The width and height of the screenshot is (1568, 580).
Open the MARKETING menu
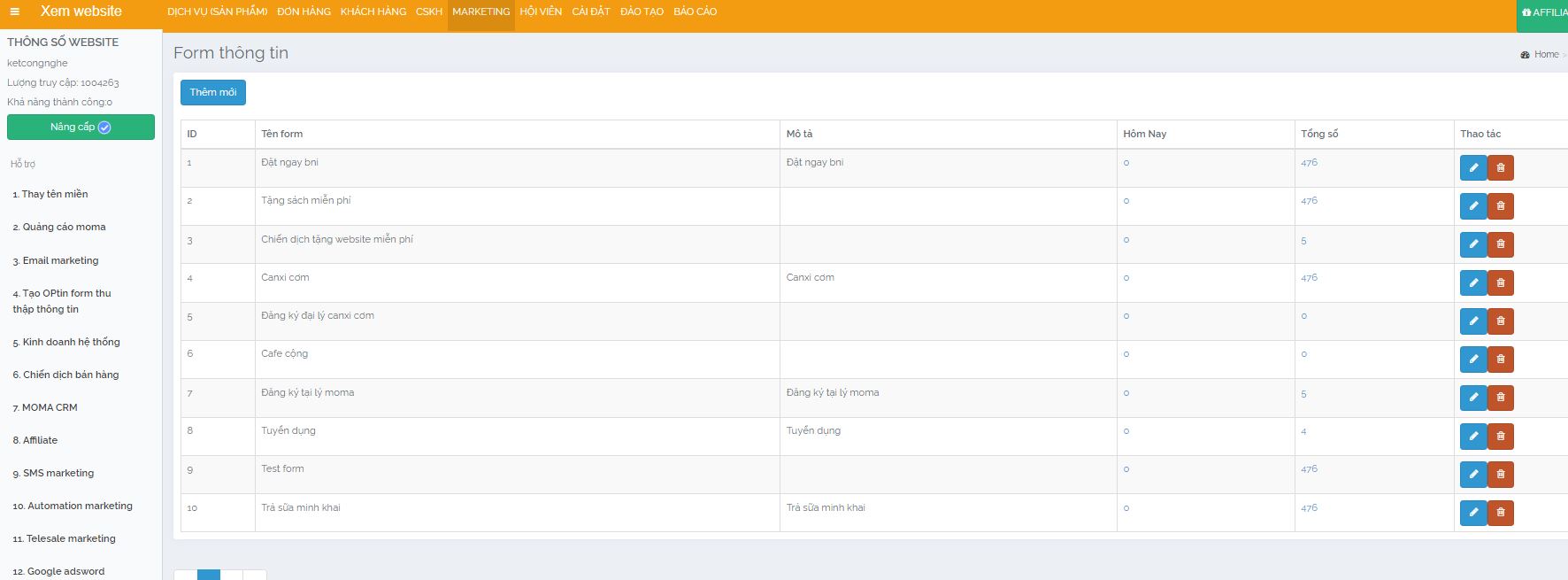pos(480,12)
